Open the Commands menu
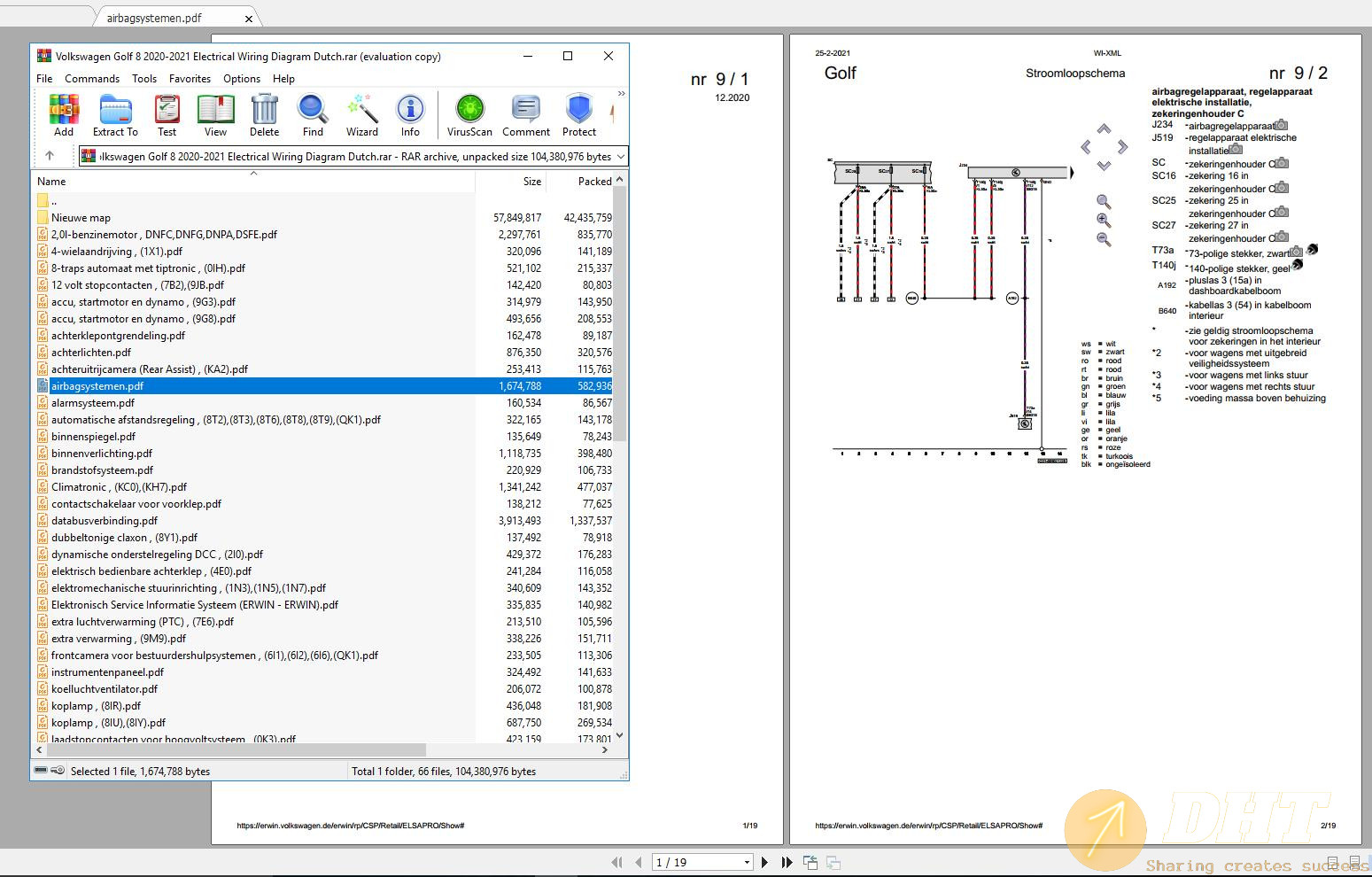The image size is (1372, 877). (92, 78)
